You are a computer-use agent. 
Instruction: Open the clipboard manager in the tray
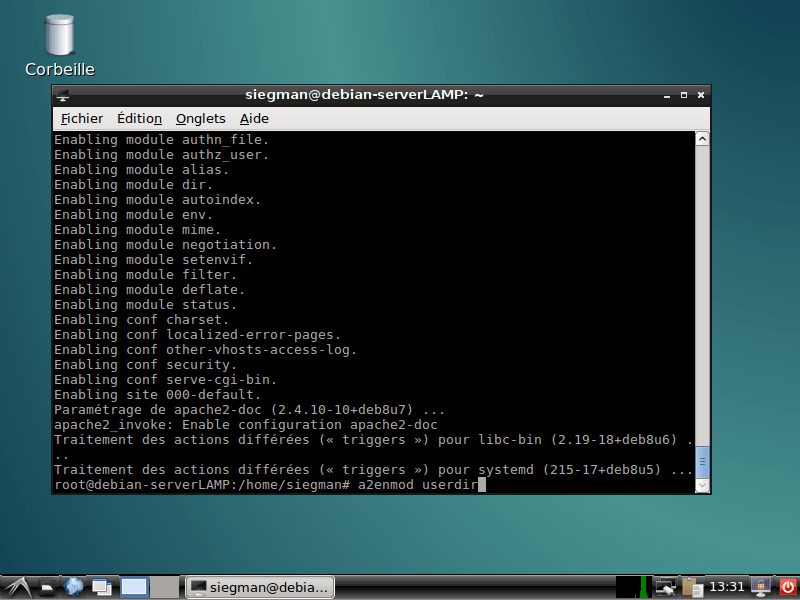(691, 586)
